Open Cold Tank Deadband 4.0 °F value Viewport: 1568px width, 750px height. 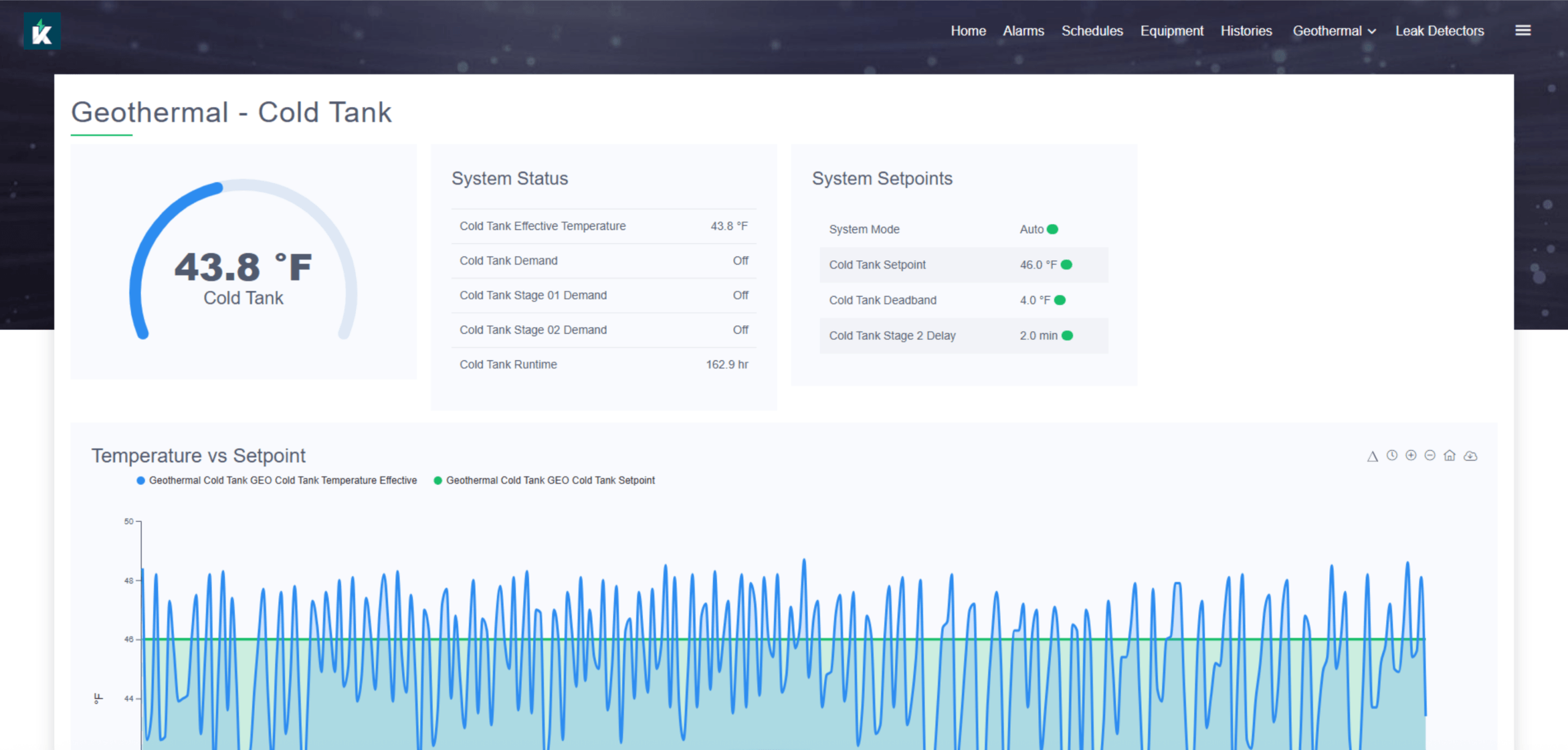click(1035, 301)
